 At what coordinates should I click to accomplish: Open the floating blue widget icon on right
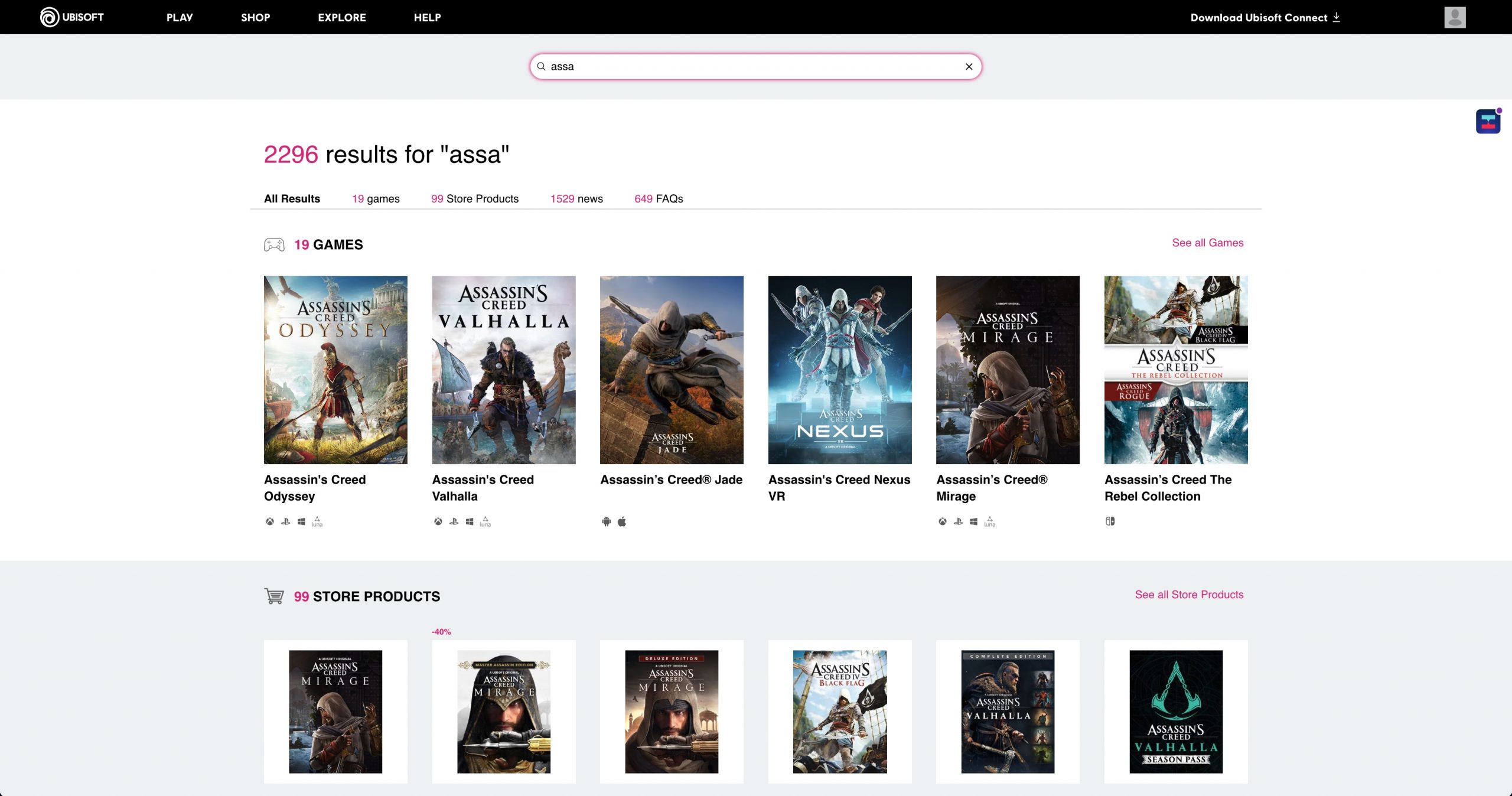coord(1488,122)
